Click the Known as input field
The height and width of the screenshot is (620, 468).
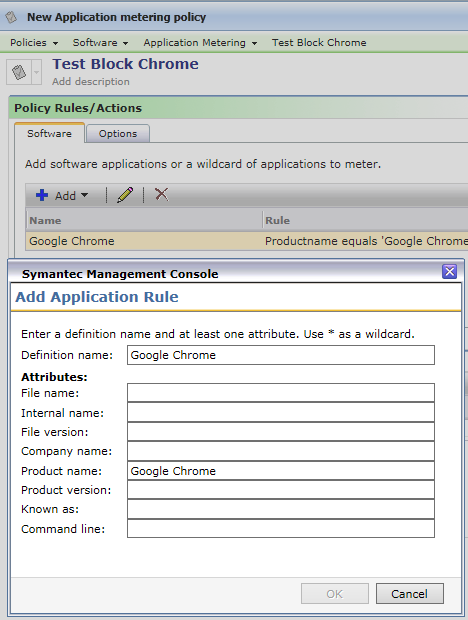[x=281, y=509]
